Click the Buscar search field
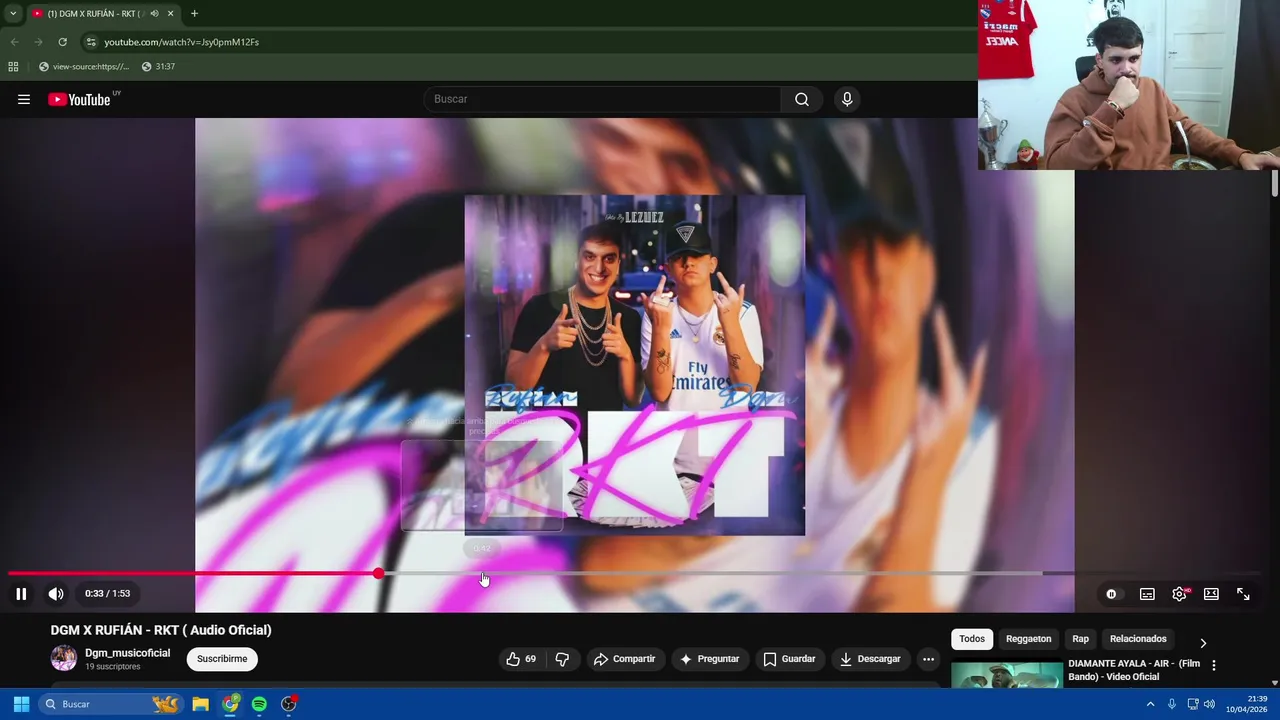 603,99
